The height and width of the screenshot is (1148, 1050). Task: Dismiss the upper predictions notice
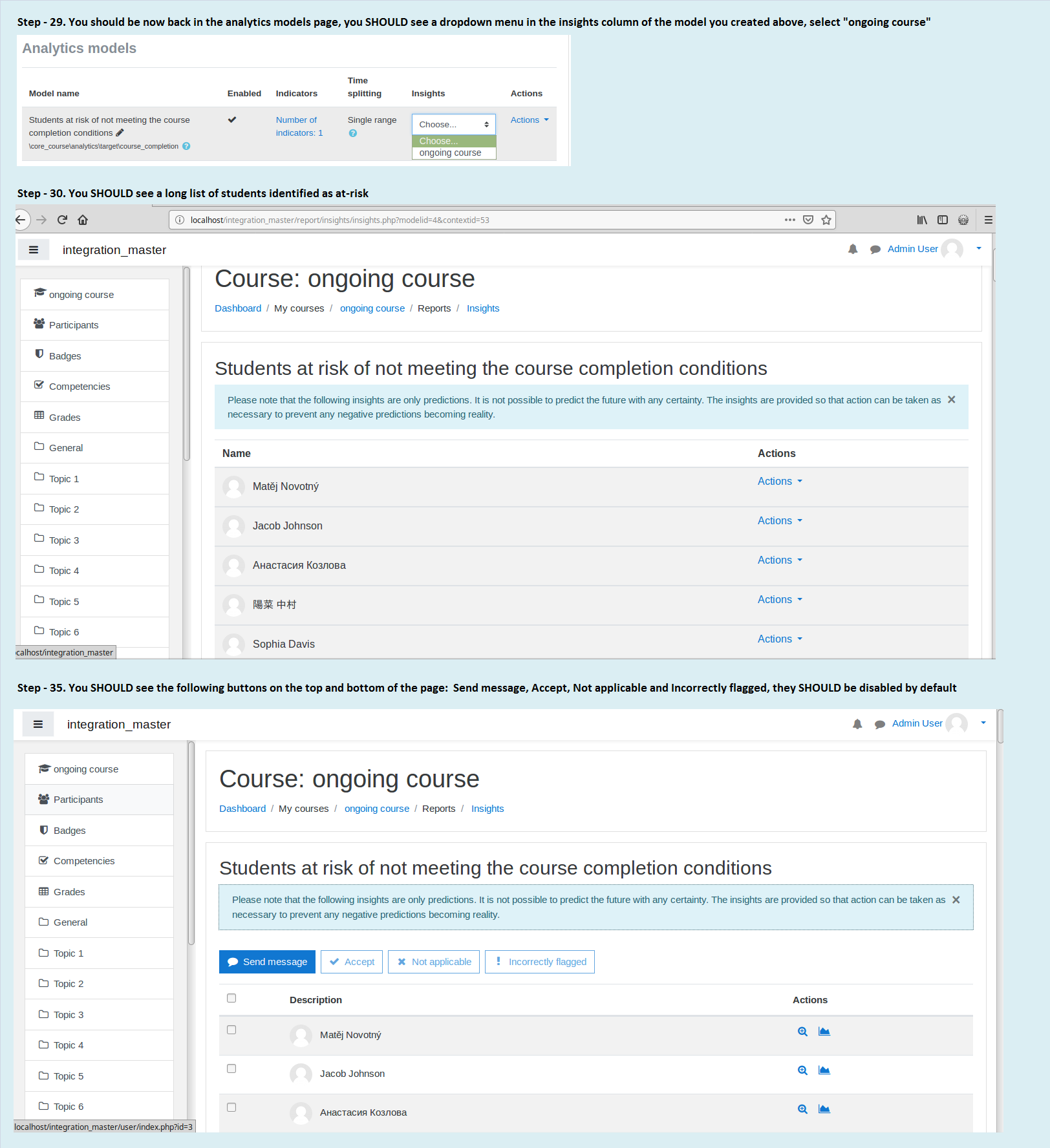(x=951, y=399)
